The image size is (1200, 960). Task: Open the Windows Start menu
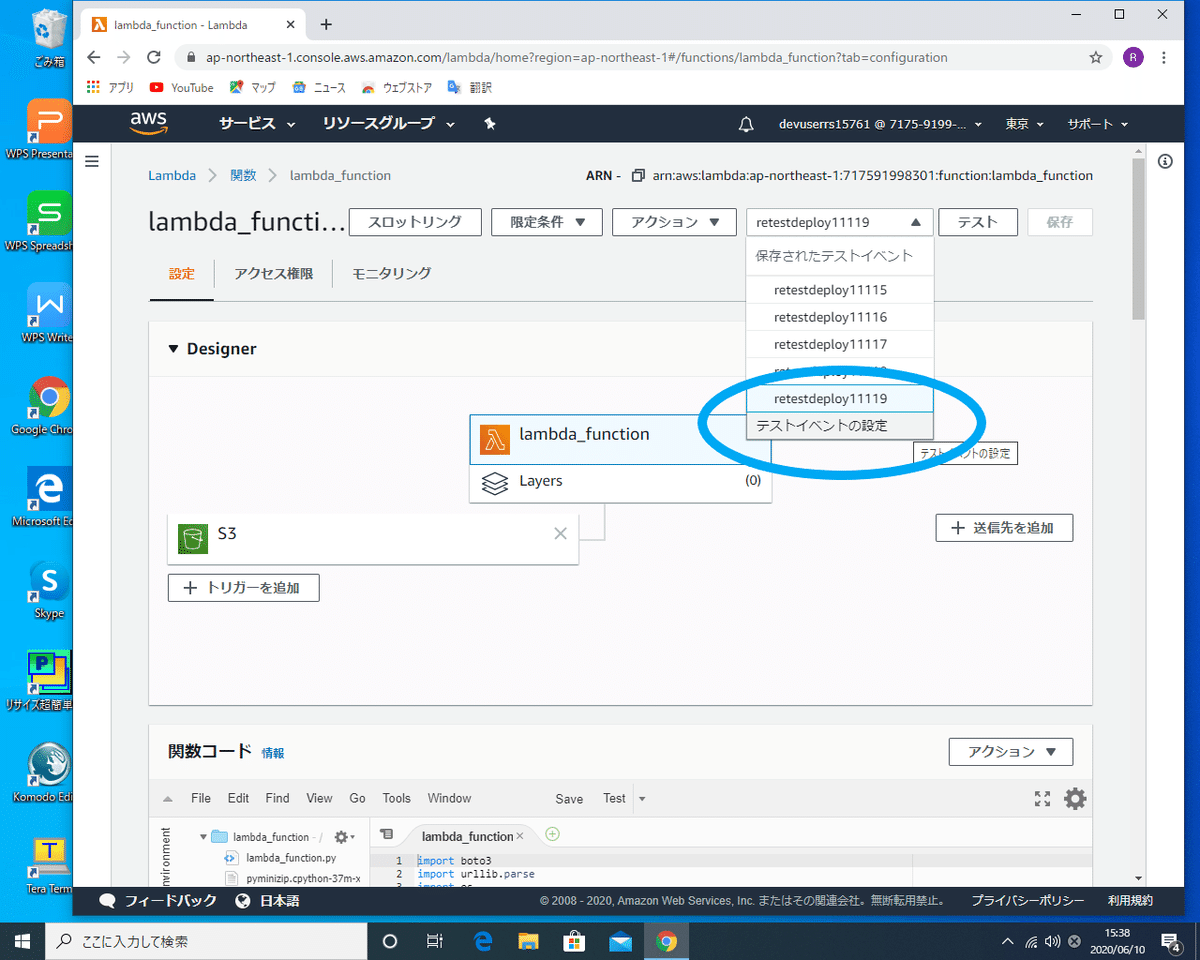tap(23, 941)
